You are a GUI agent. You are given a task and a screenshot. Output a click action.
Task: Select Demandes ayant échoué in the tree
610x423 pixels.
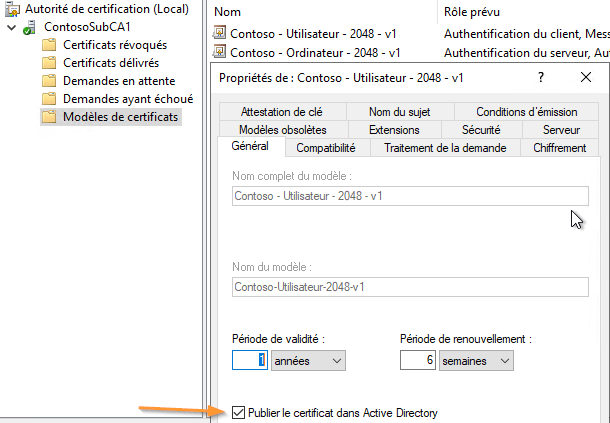(128, 99)
